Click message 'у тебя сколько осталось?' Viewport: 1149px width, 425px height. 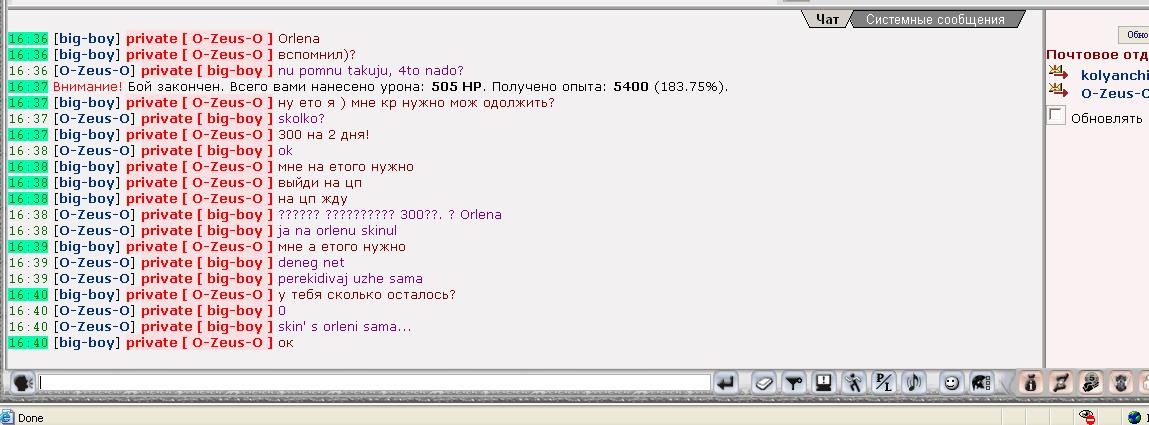click(367, 295)
